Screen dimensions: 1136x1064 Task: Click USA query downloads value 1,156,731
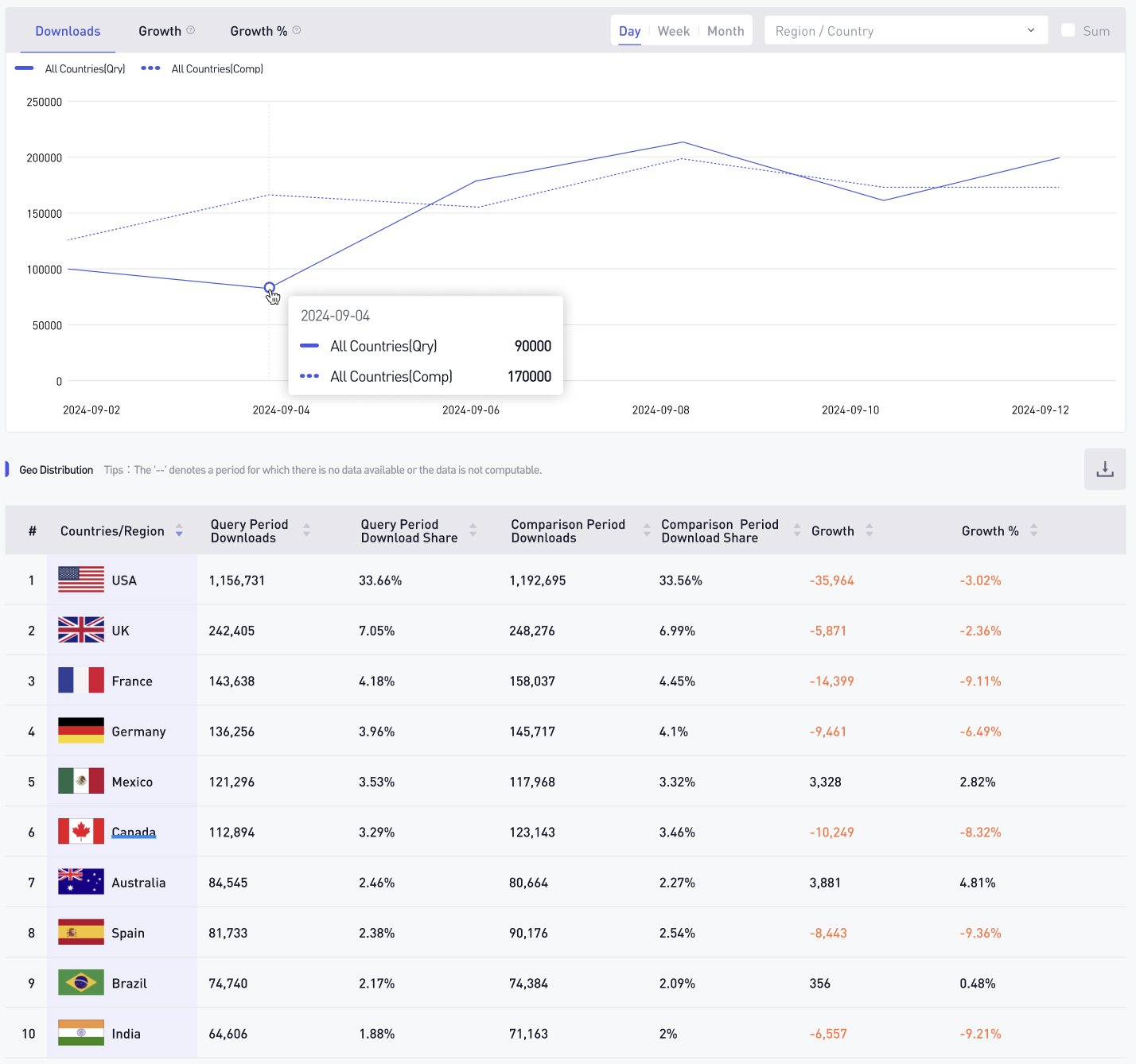[237, 581]
